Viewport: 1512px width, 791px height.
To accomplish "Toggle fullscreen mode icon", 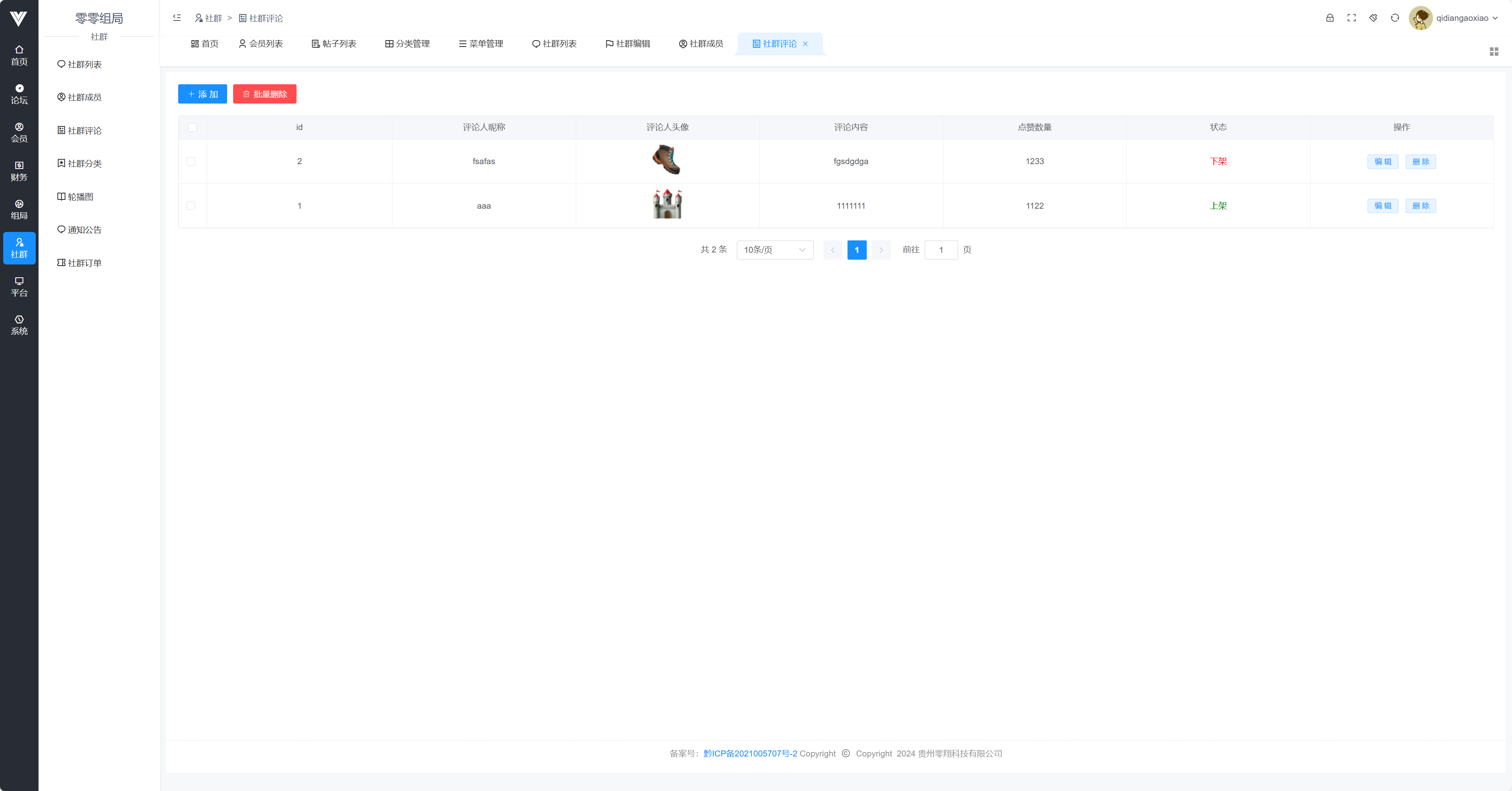I will (1351, 18).
